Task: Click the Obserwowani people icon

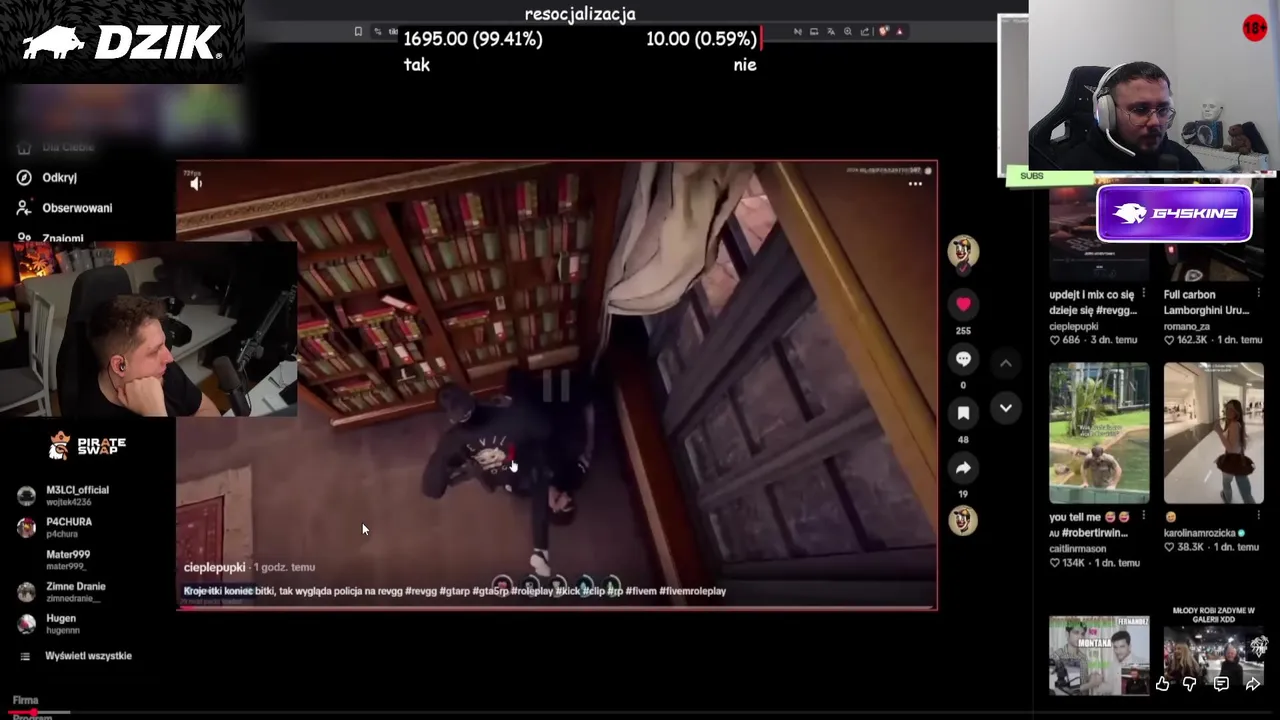Action: click(x=24, y=208)
